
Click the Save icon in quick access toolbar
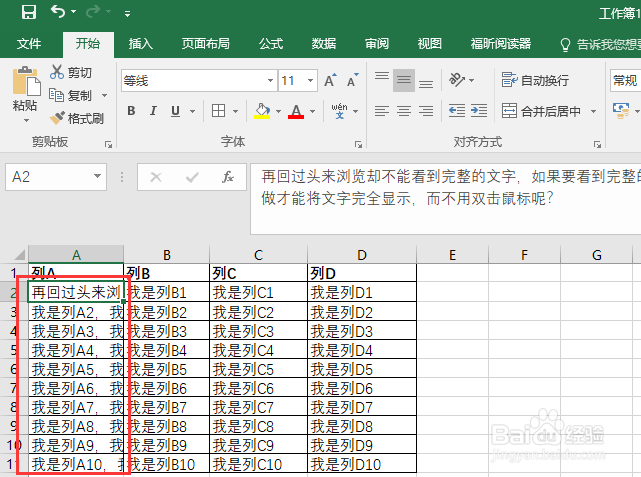tap(29, 12)
